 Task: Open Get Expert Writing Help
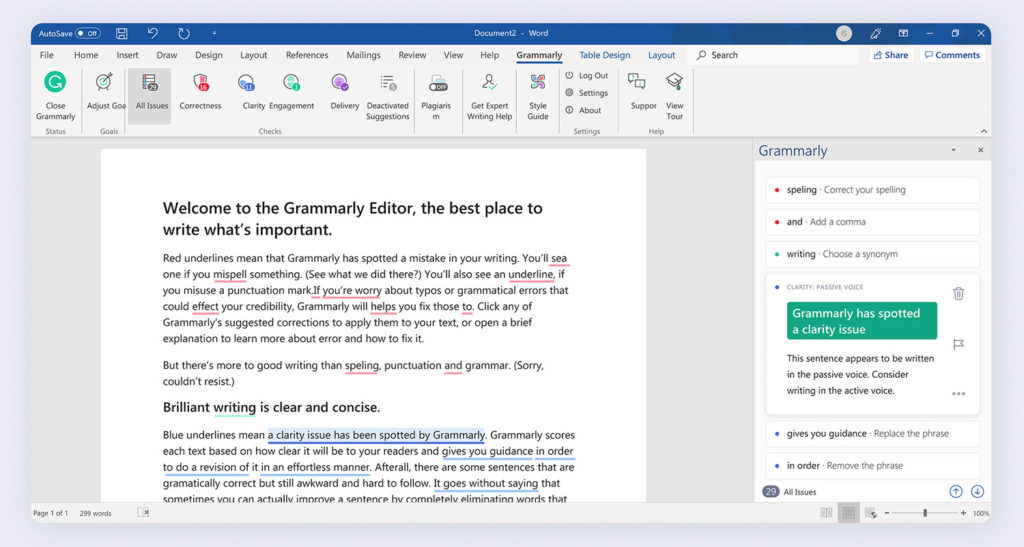(489, 97)
